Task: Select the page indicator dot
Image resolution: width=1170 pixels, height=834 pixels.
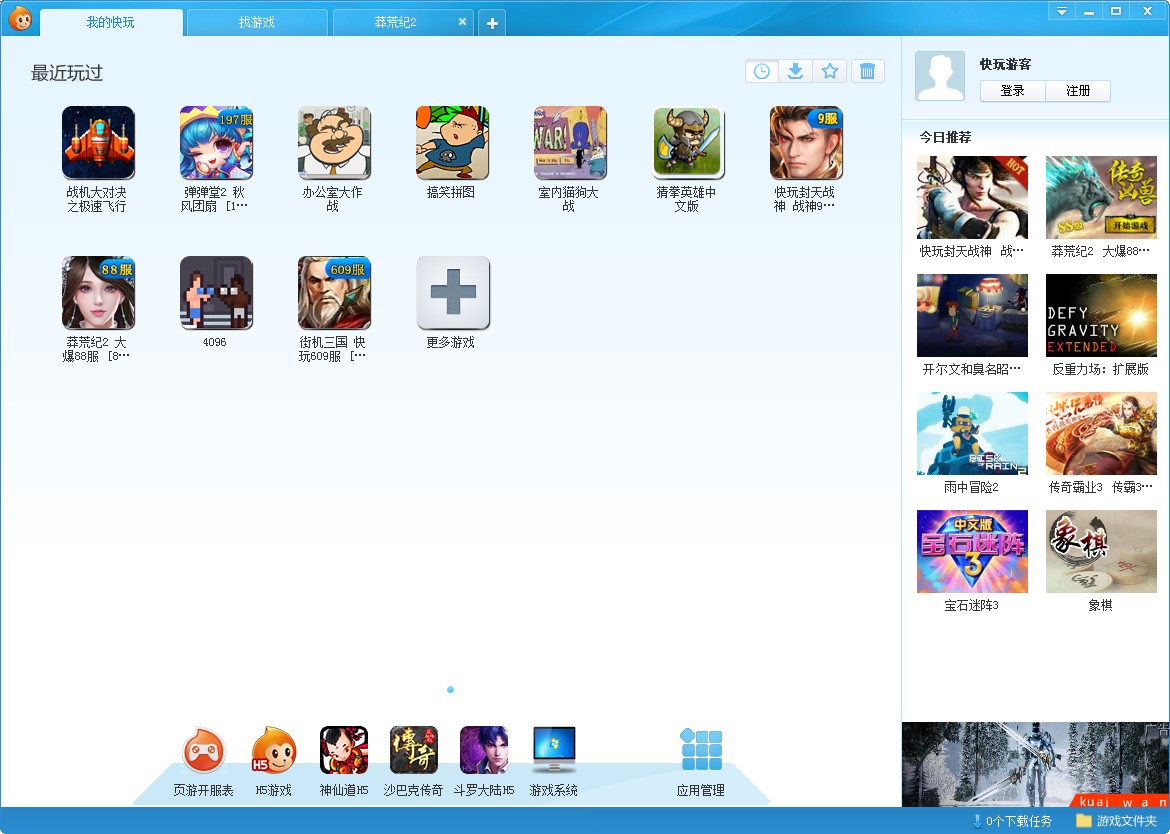Action: pos(450,689)
